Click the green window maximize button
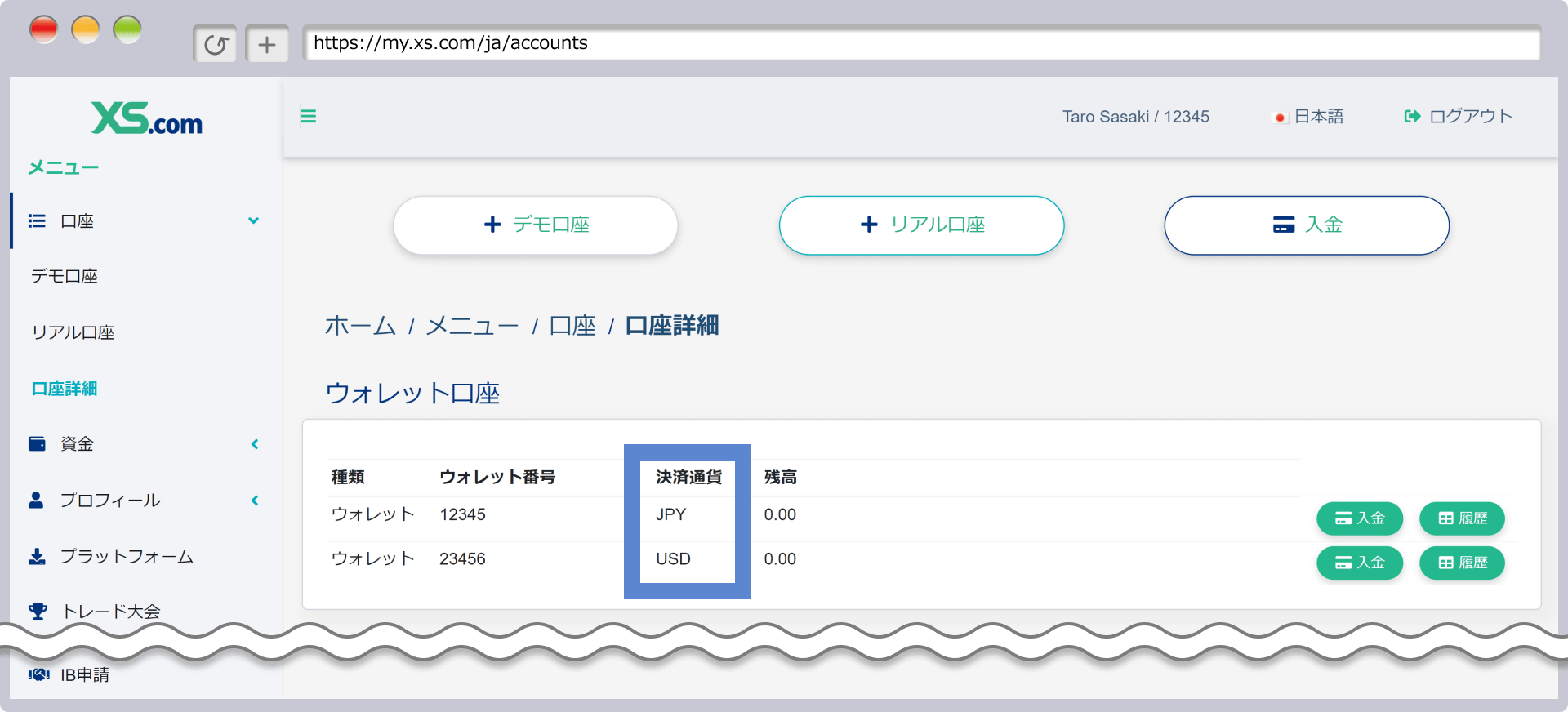 (x=127, y=30)
